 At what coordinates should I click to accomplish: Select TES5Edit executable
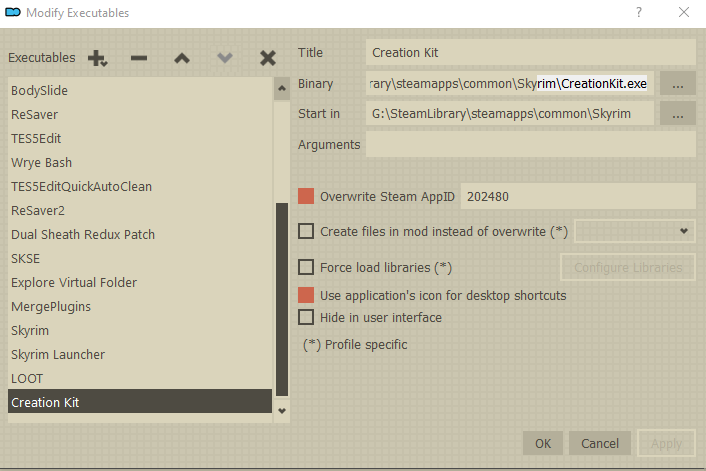click(140, 138)
